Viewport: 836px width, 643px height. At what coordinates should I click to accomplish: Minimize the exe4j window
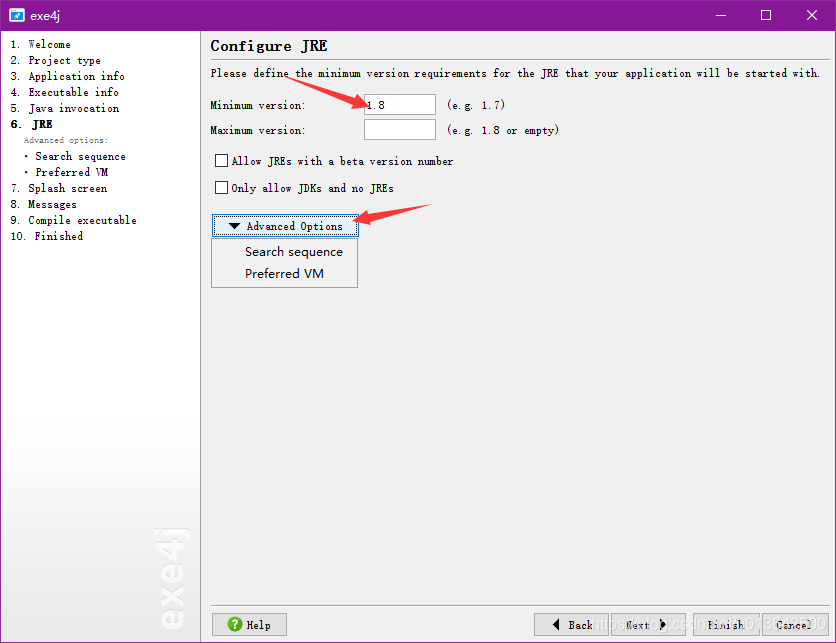[721, 15]
